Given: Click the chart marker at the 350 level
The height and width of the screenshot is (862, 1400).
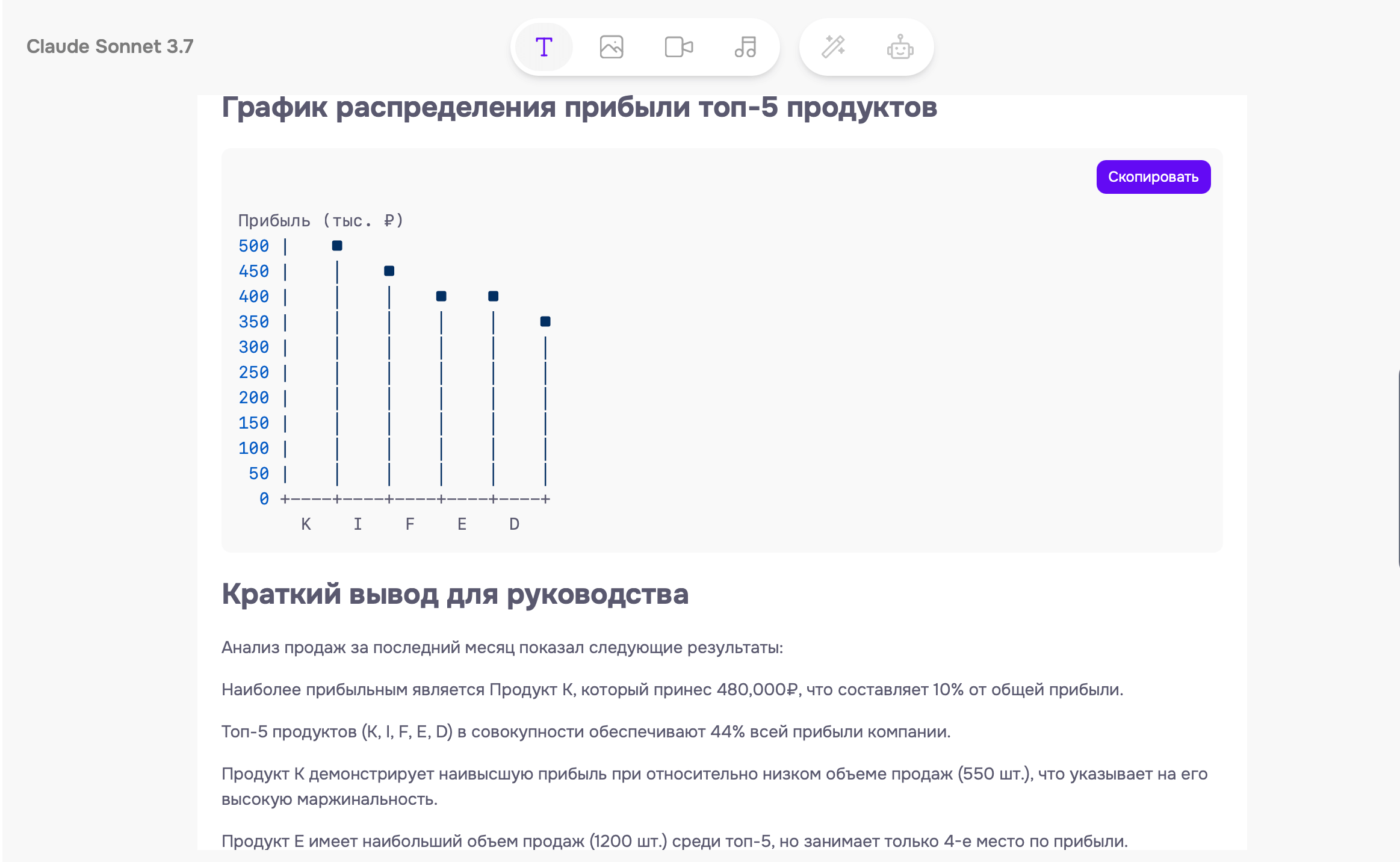Looking at the screenshot, I should (x=545, y=321).
